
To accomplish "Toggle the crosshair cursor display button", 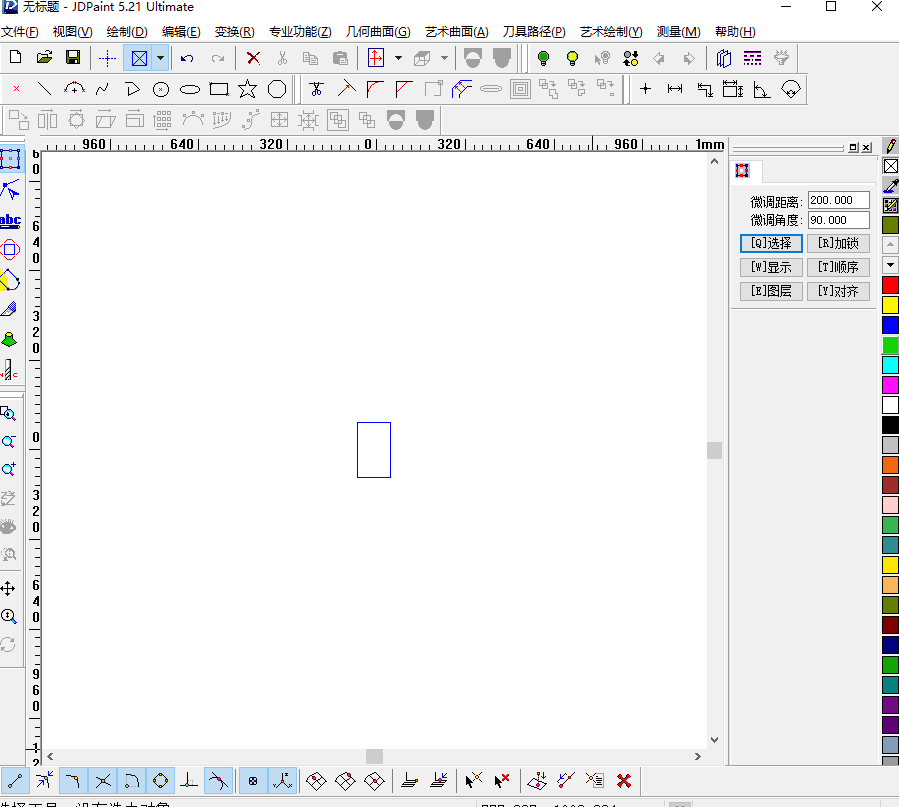I will pos(107,58).
